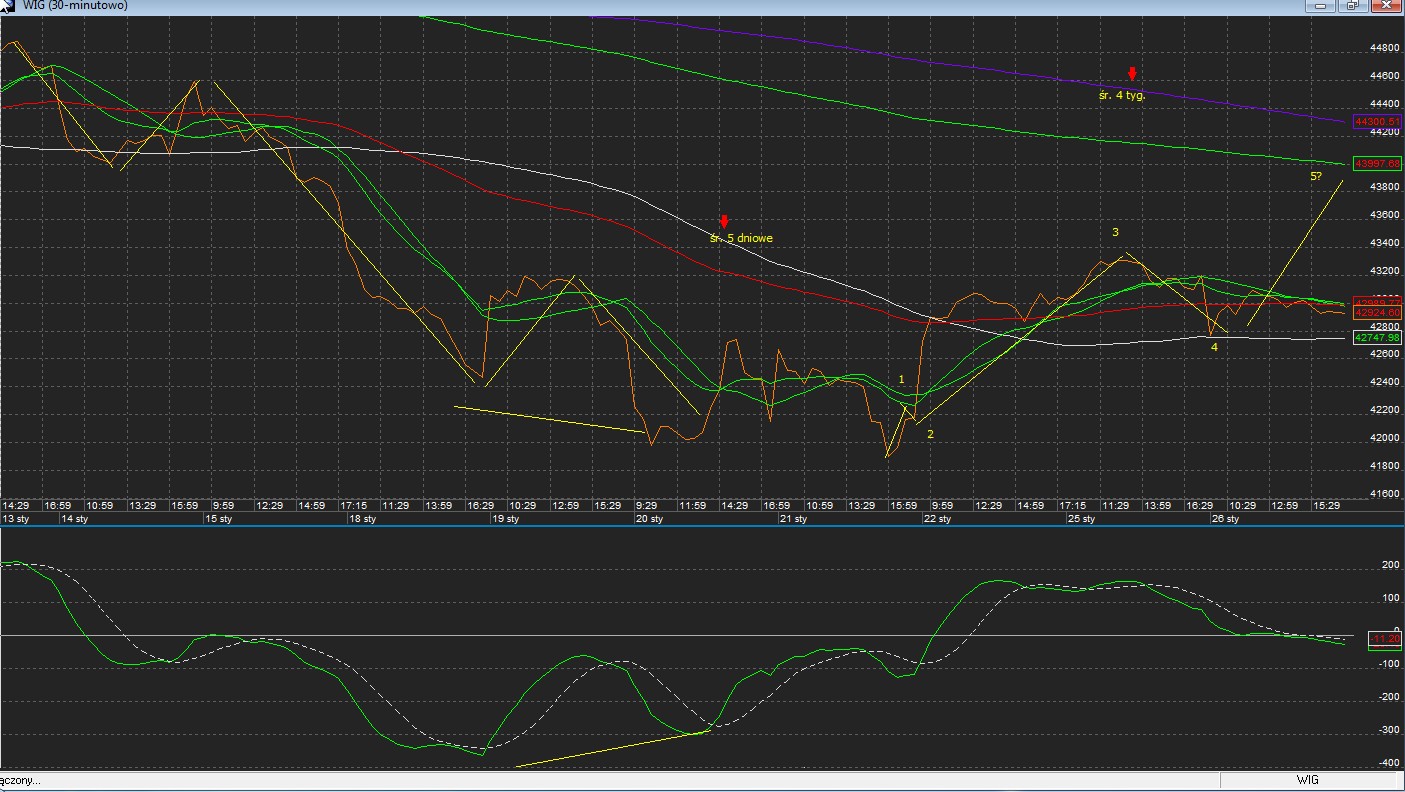1405x792 pixels.
Task: Click the red arrow above 'śr. 5 dniowe'
Action: (x=724, y=221)
